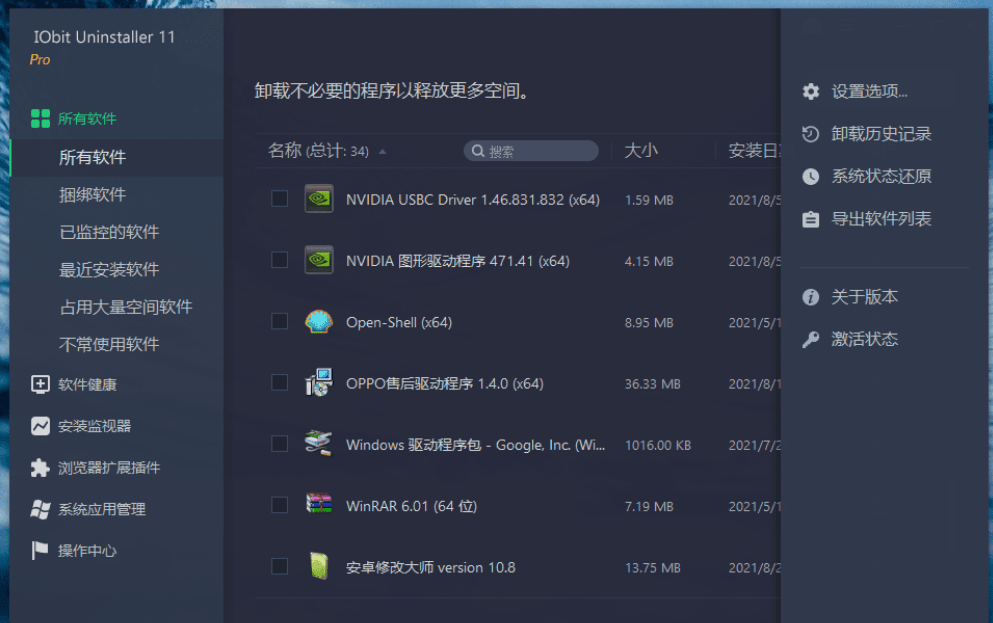Tick the Open-Shell (x64) checkbox
Screen dimensions: 993x623
pyautogui.click(x=279, y=322)
